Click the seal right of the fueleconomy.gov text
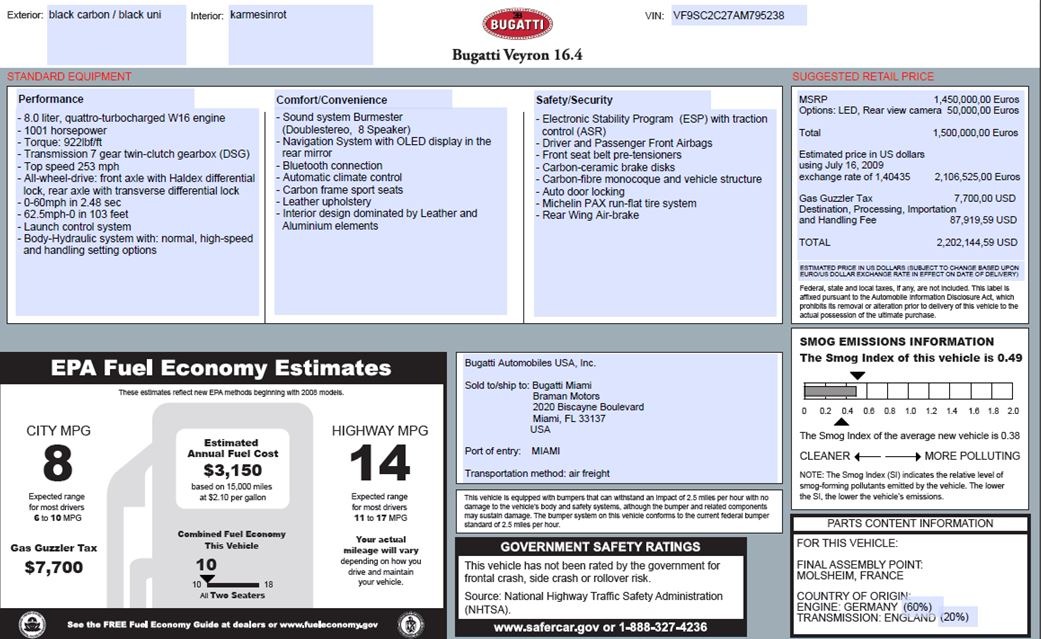 coord(410,623)
